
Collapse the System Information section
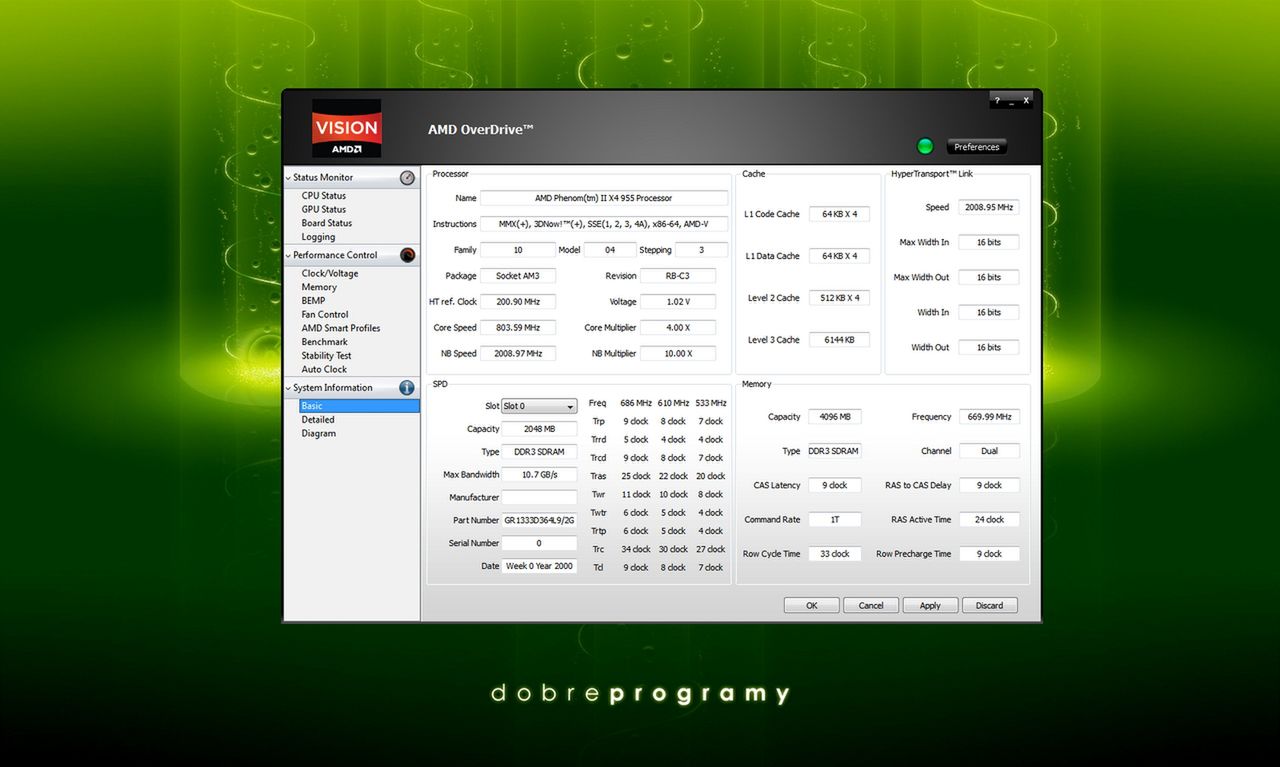pos(287,388)
